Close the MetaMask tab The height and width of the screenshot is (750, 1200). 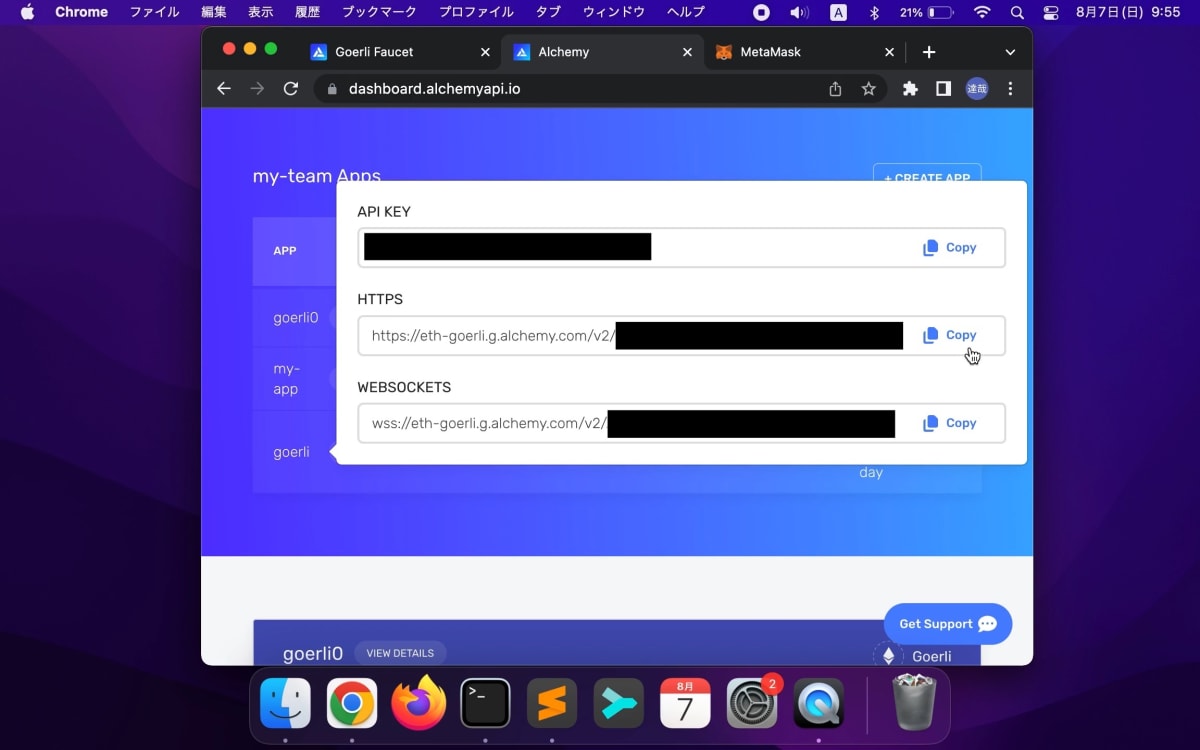[x=889, y=52]
